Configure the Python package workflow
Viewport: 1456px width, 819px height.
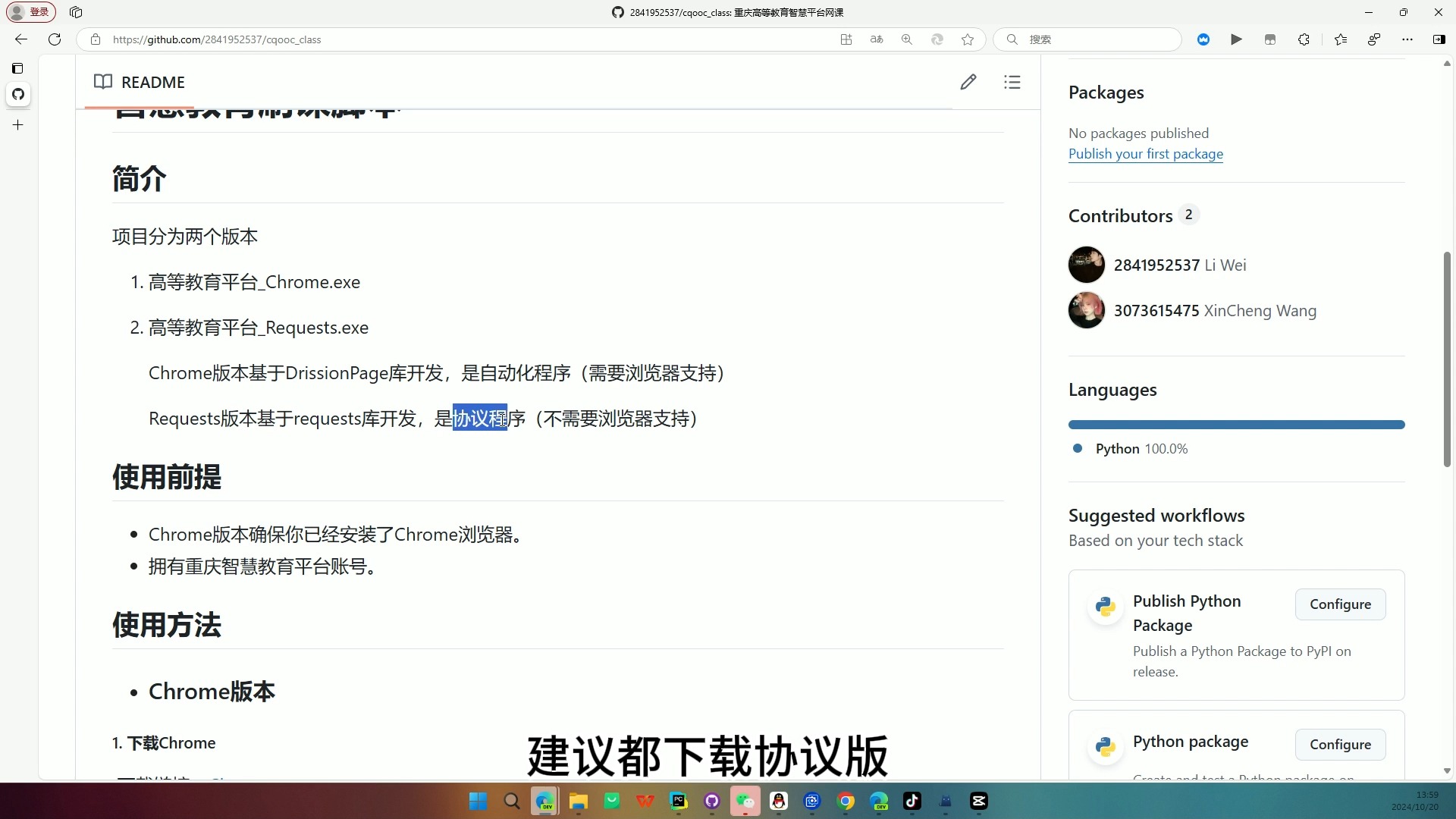(1340, 745)
